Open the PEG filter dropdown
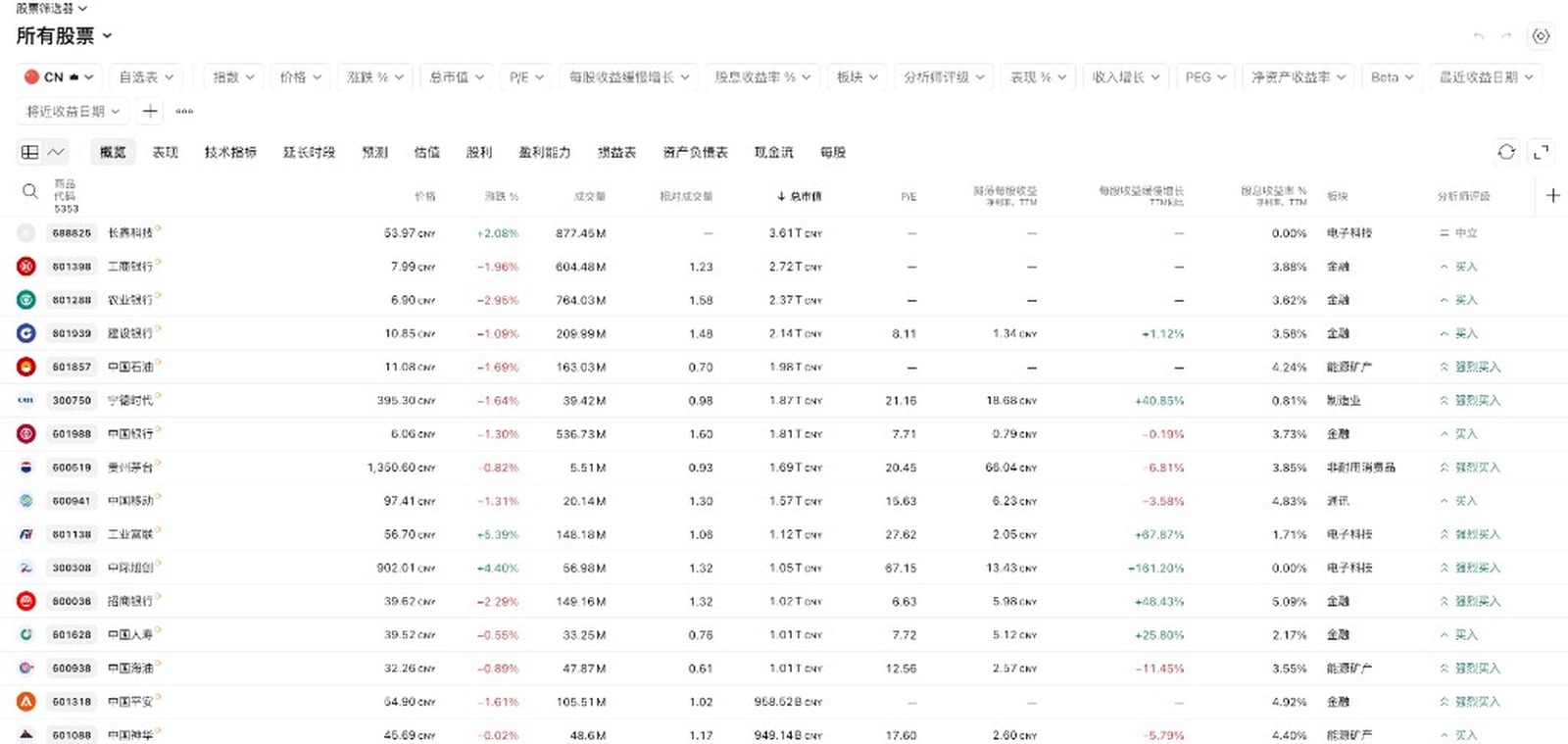The height and width of the screenshot is (744, 1568). pyautogui.click(x=1205, y=76)
